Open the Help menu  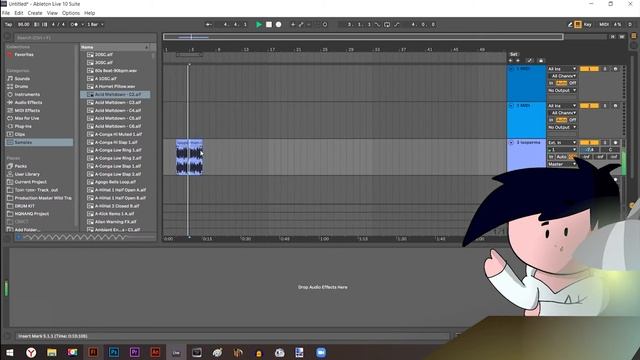tap(89, 13)
